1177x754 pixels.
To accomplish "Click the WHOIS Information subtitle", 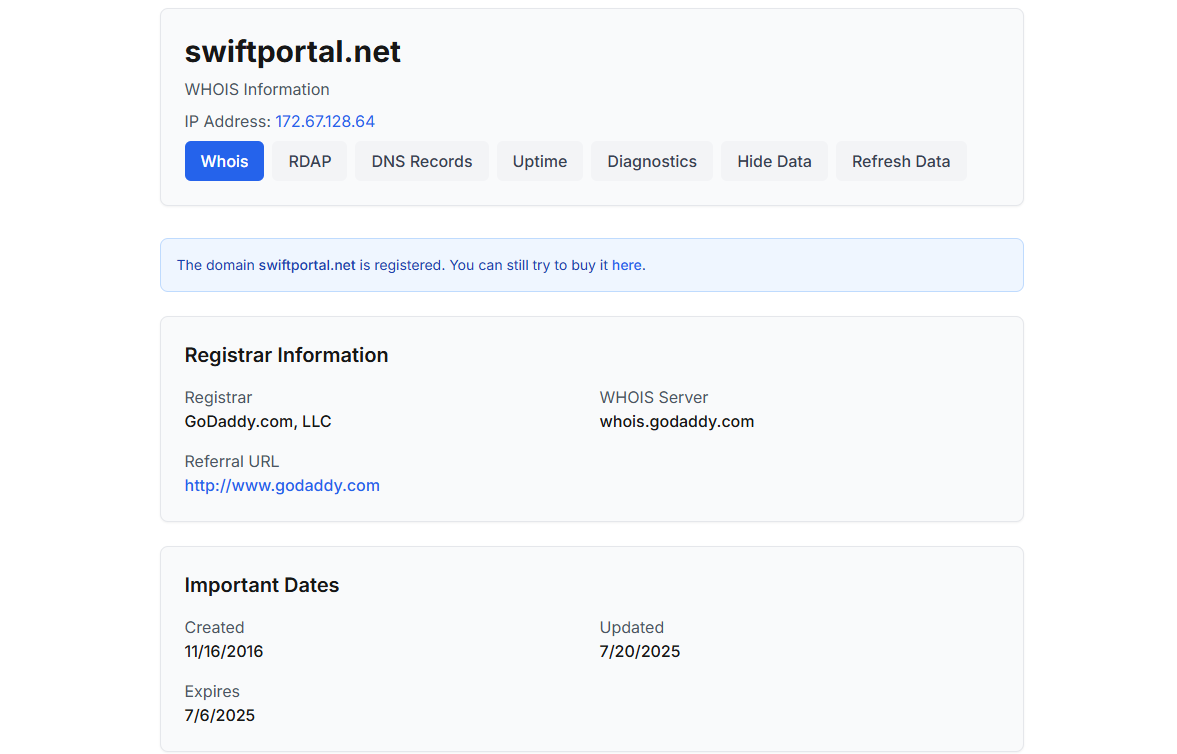I will pos(257,89).
